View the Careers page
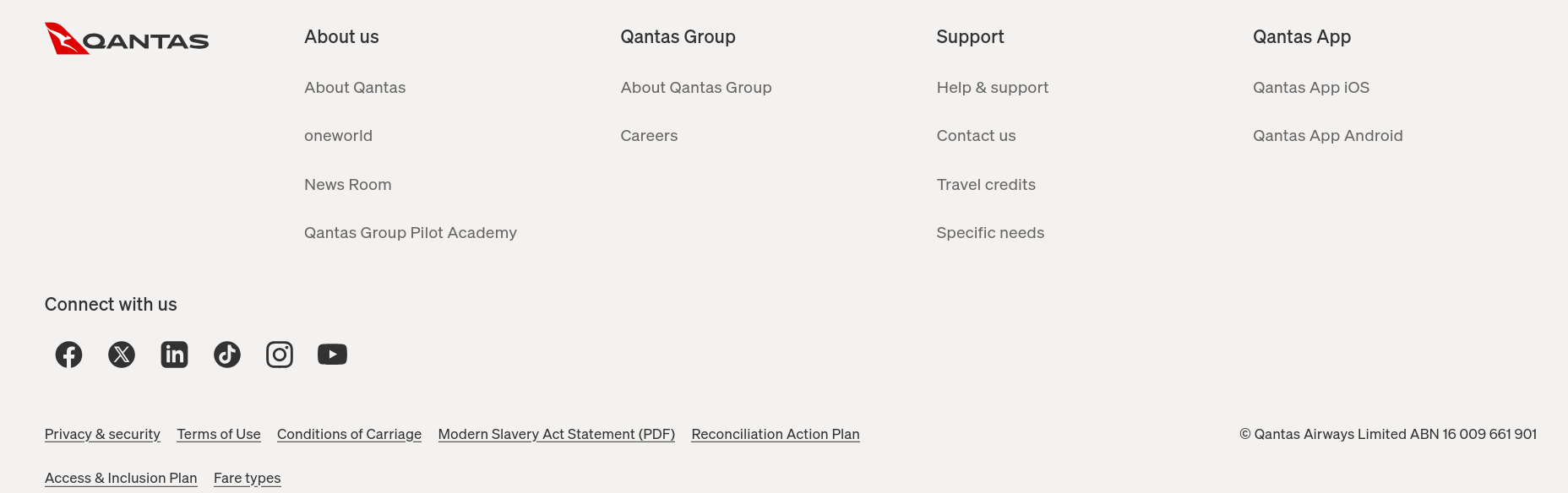This screenshot has width=1568, height=493. [x=649, y=136]
